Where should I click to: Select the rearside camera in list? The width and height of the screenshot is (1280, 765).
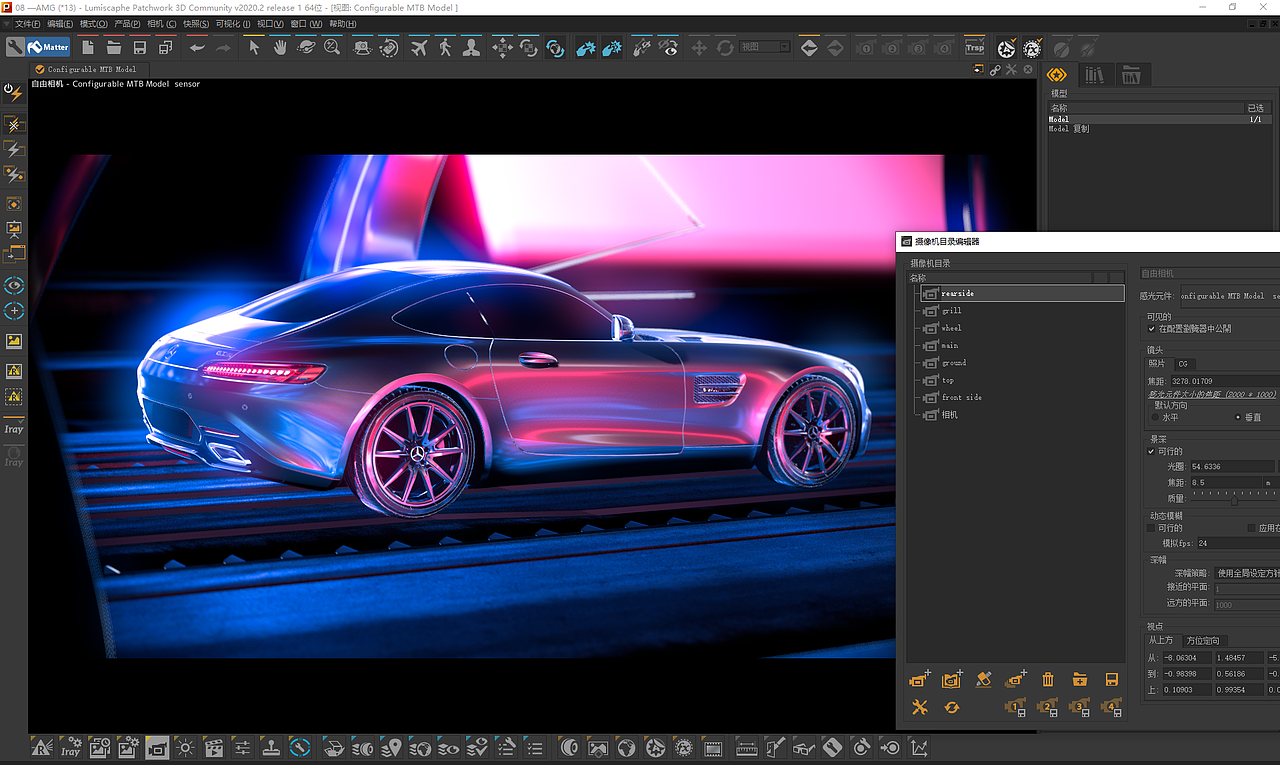coord(1022,294)
